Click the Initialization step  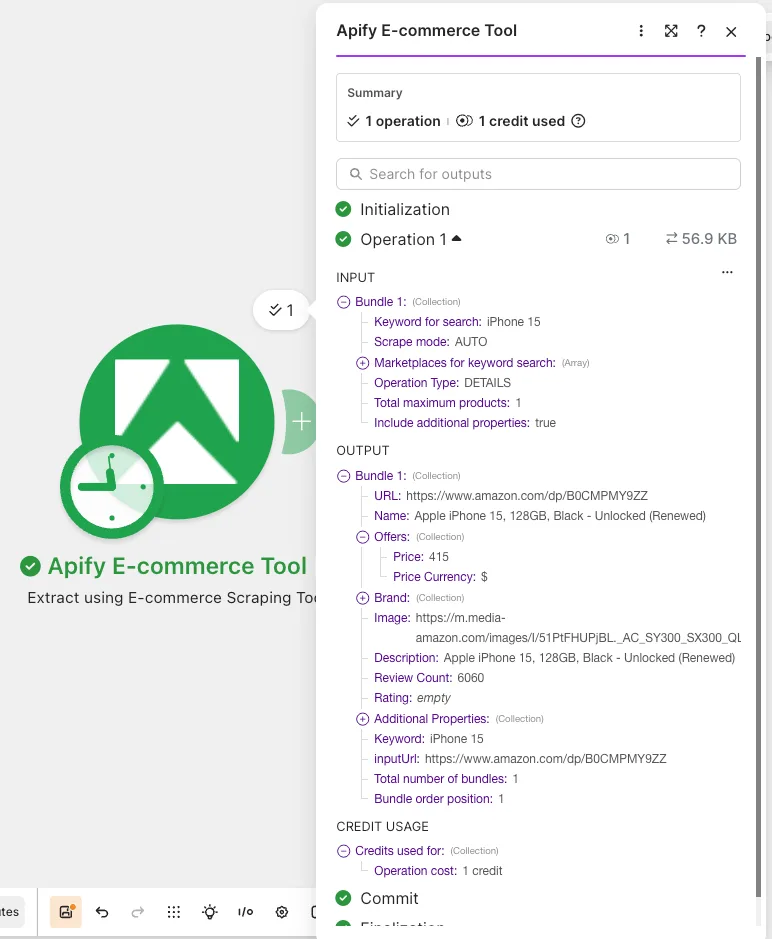(x=405, y=209)
